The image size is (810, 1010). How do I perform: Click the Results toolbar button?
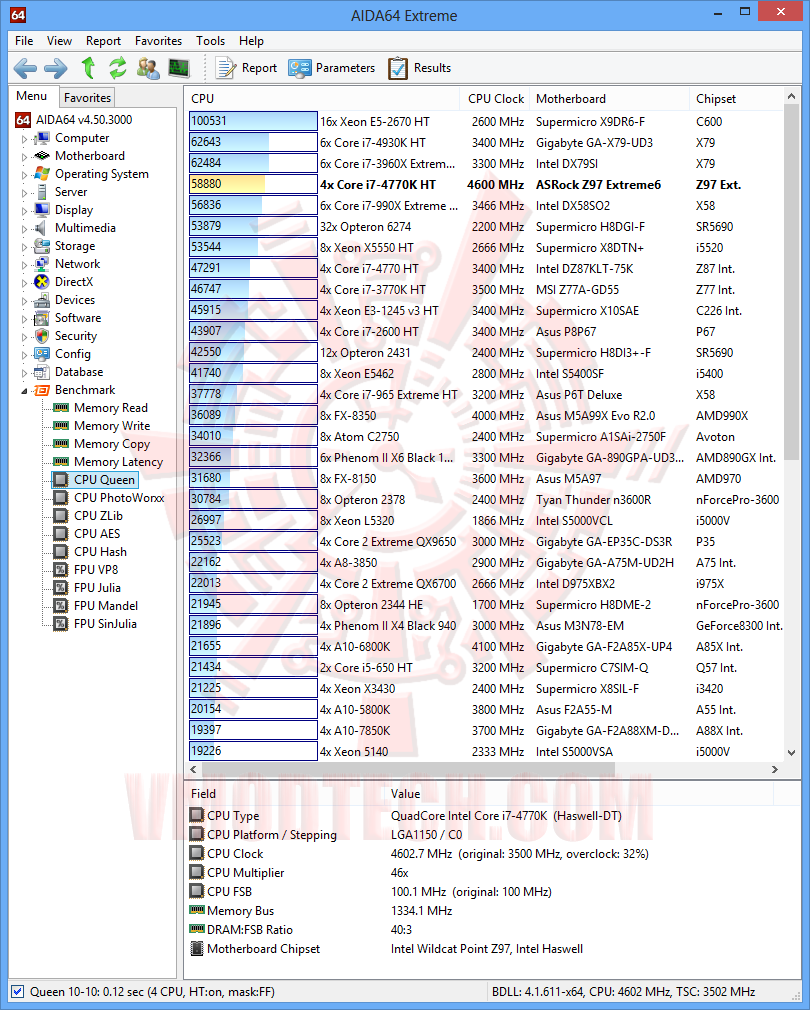(x=419, y=68)
